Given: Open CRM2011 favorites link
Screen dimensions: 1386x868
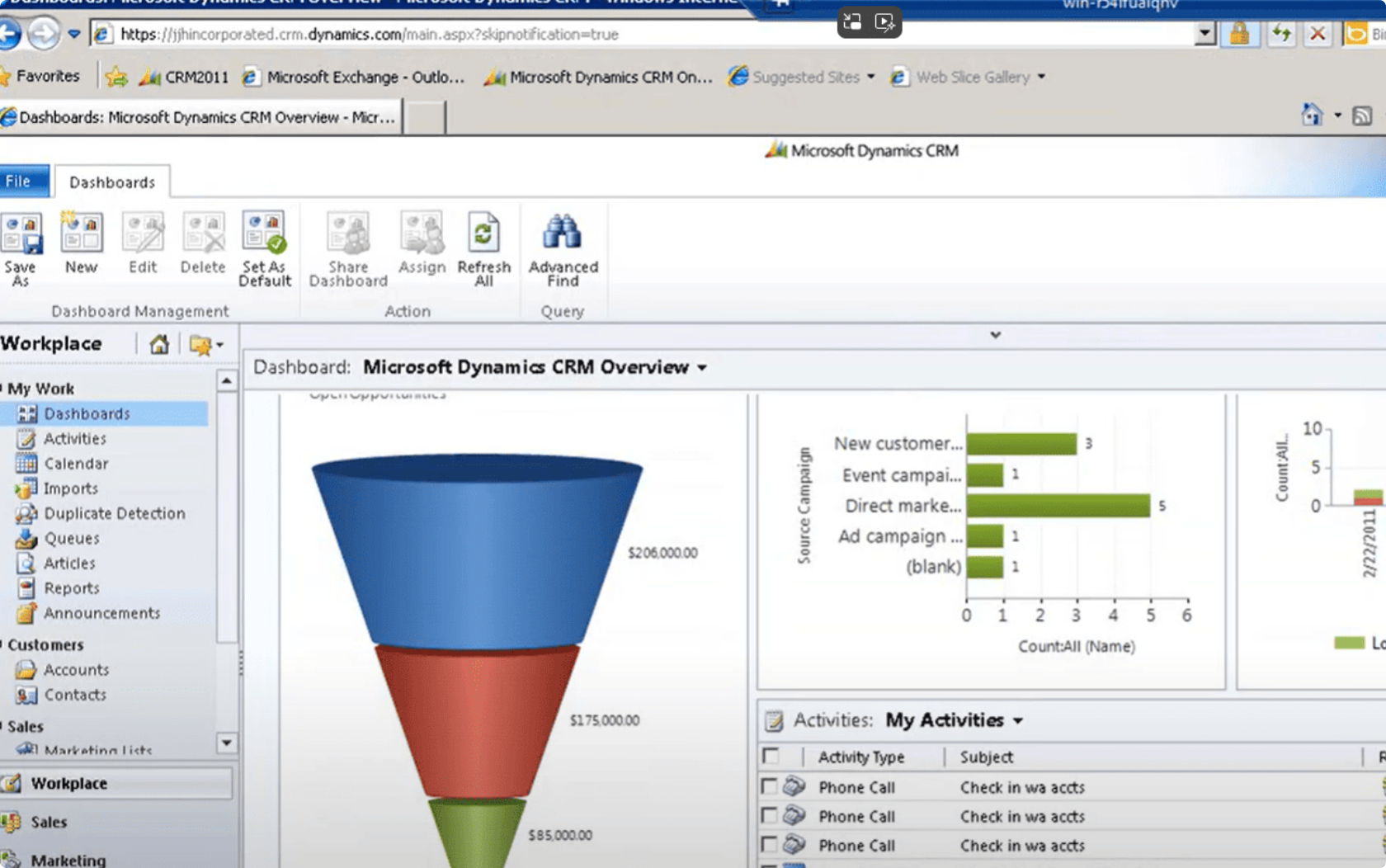Looking at the screenshot, I should [x=184, y=78].
